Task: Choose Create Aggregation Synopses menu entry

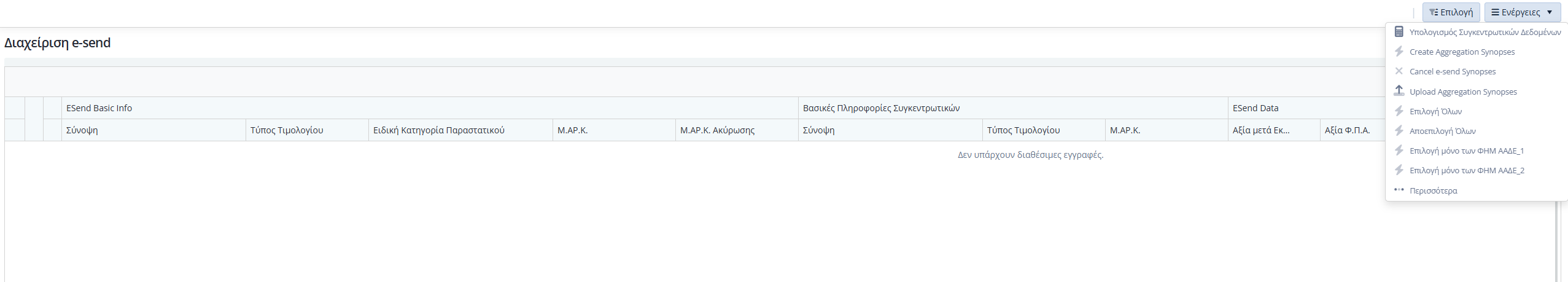Action: (1462, 52)
